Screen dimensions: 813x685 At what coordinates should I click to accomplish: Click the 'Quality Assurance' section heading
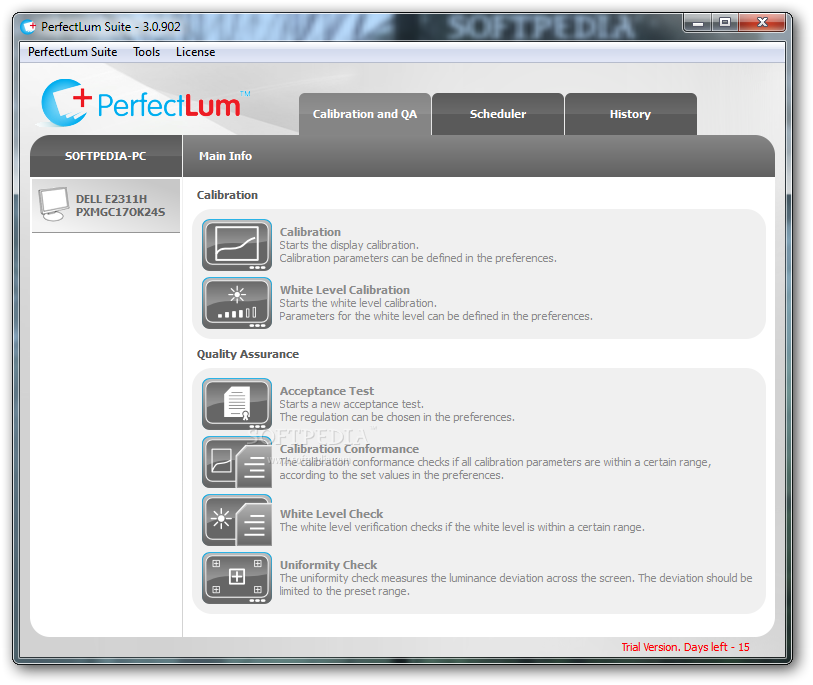coord(248,354)
